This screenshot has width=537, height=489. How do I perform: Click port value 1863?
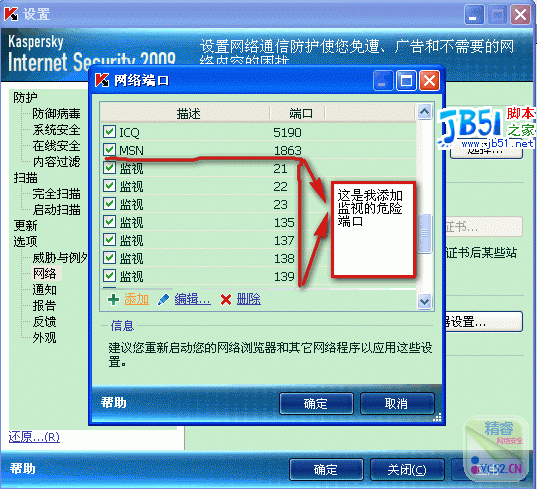(288, 150)
